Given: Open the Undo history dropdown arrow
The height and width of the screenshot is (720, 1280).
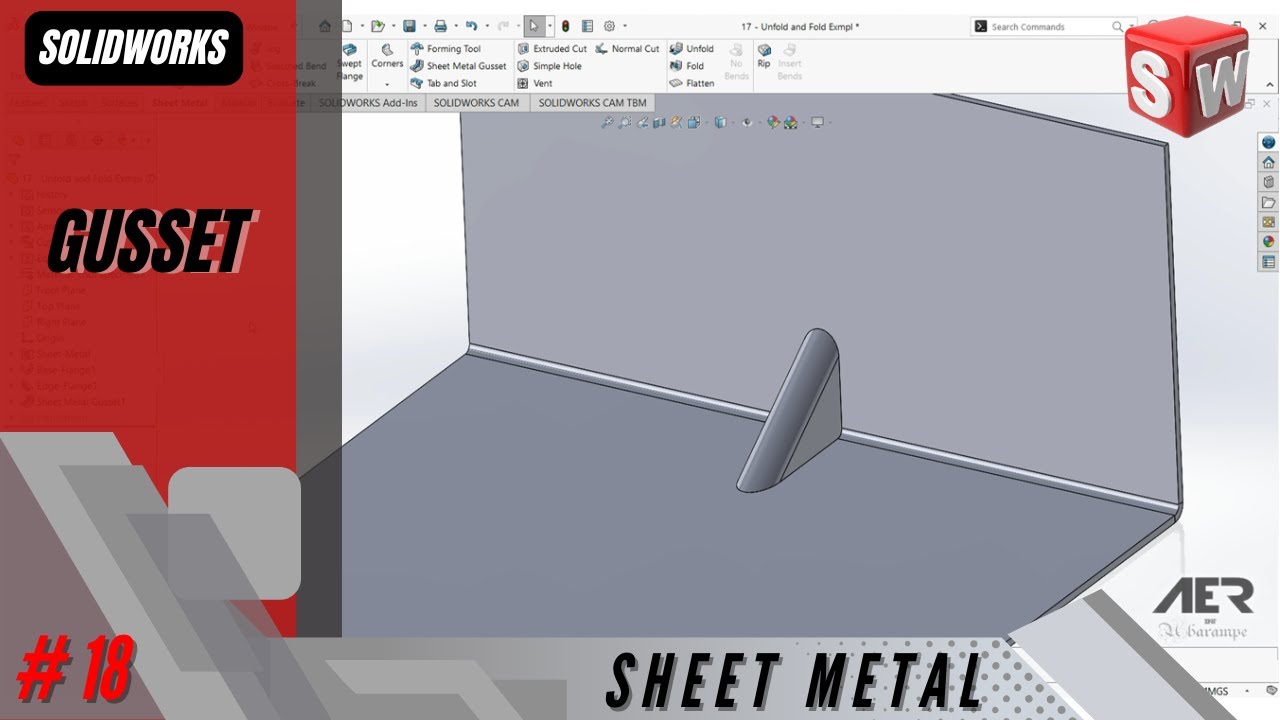Looking at the screenshot, I should click(487, 26).
